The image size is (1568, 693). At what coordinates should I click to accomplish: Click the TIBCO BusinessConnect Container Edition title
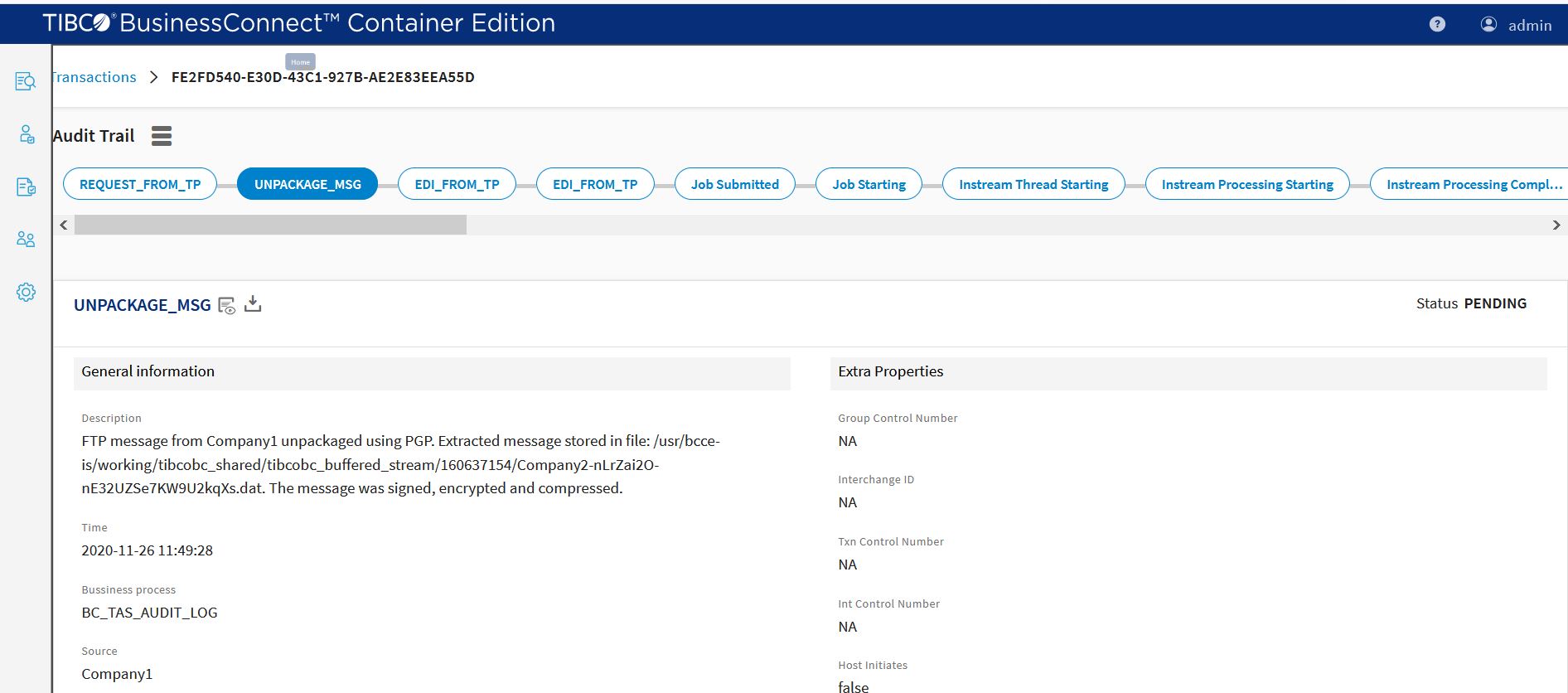299,23
